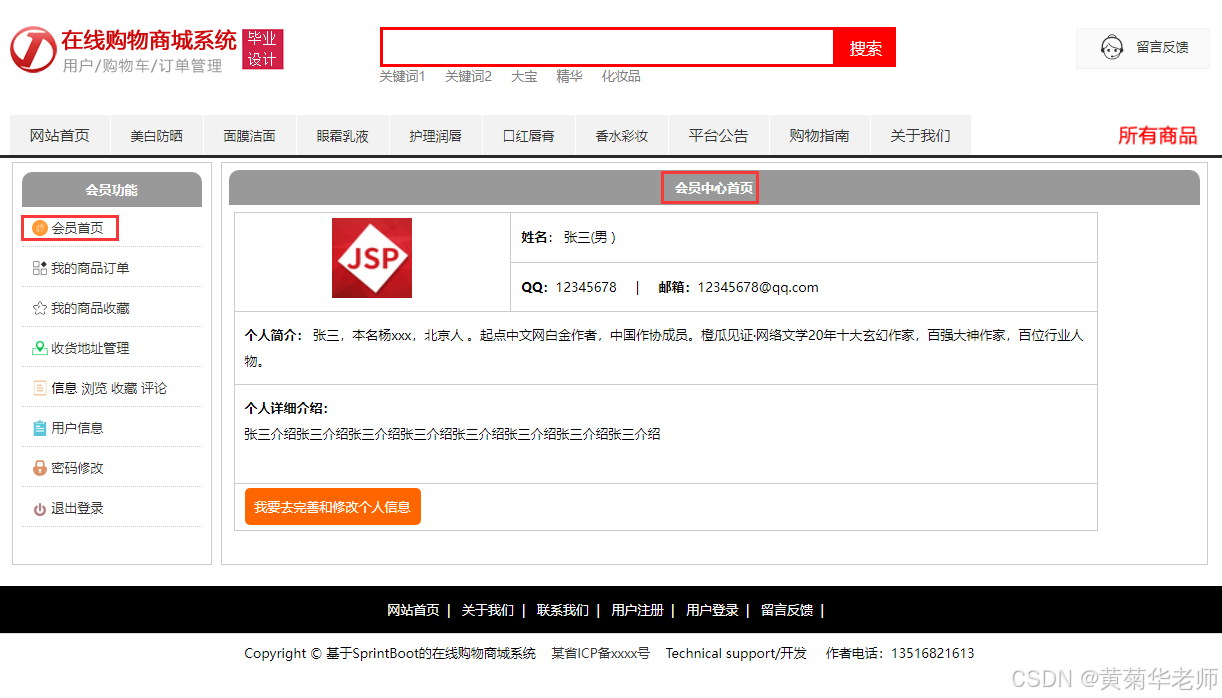
Task: Click the 在线购物商城系统 site title
Action: 149,40
